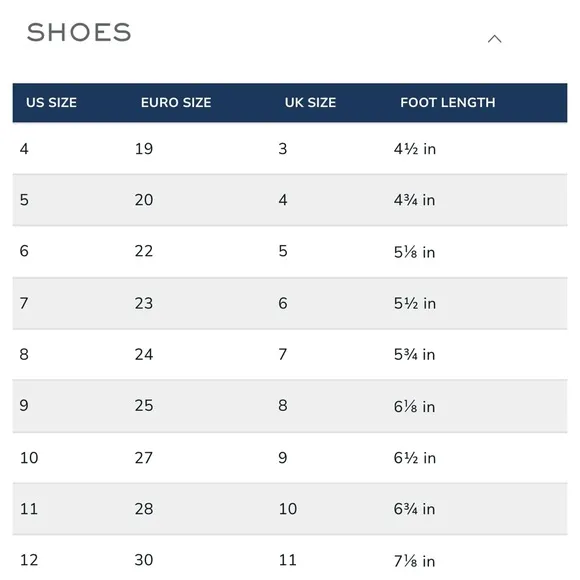Click Euro size 28 cell
The height and width of the screenshot is (580, 580).
point(144,509)
